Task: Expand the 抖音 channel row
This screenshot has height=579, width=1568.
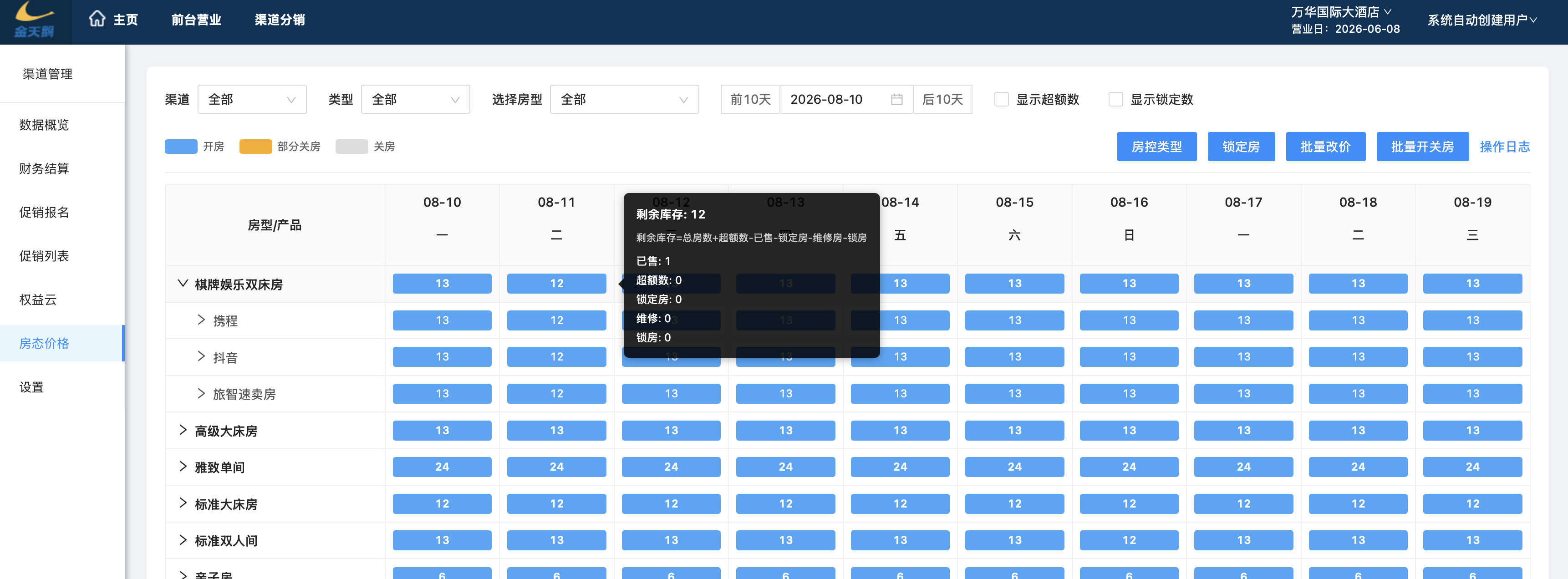Action: click(201, 357)
